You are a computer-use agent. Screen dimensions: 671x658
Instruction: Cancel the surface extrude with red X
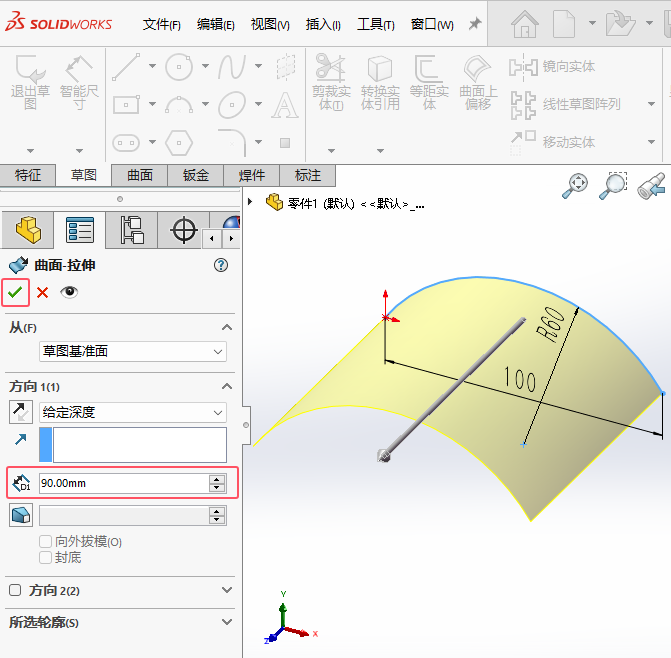42,293
